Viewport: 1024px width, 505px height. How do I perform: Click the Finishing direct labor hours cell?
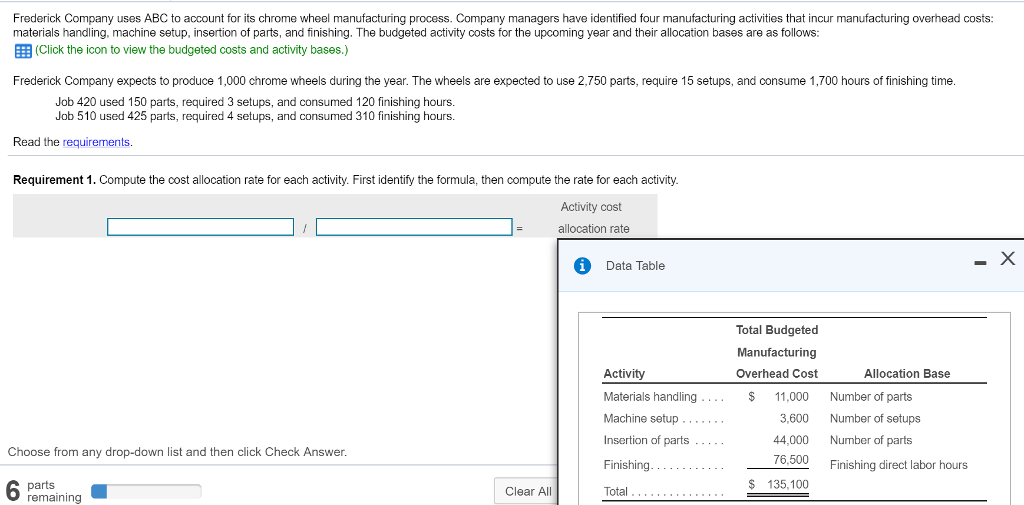pyautogui.click(x=899, y=465)
